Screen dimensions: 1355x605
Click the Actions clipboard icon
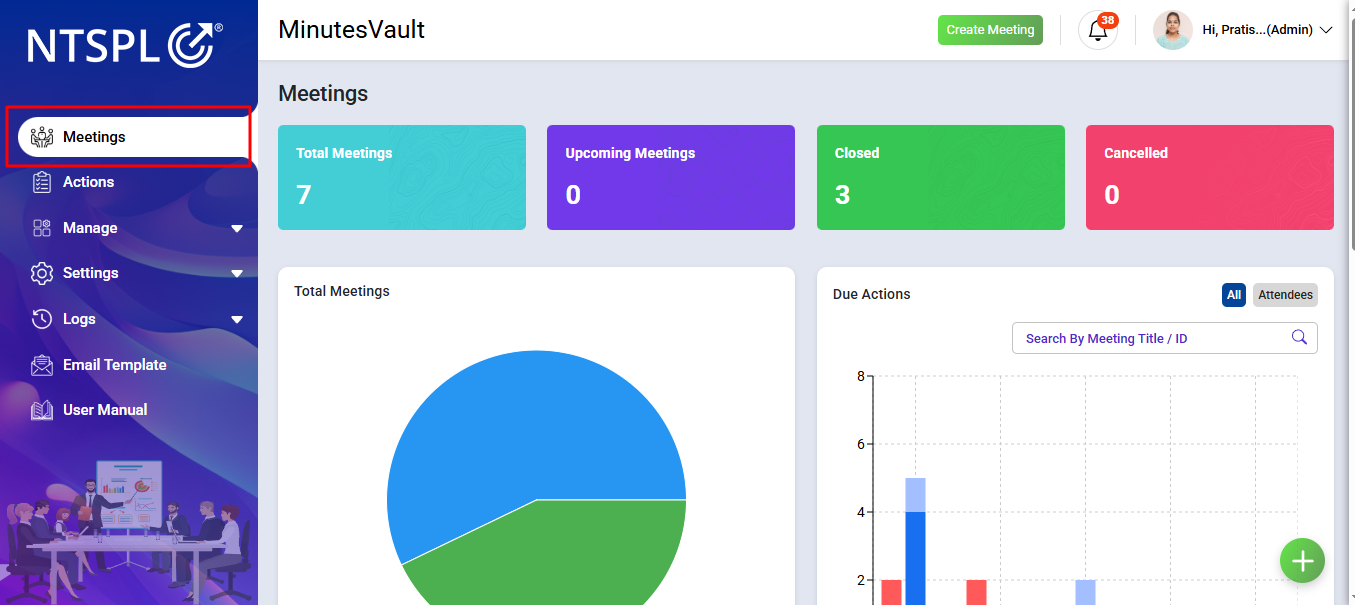pyautogui.click(x=42, y=182)
